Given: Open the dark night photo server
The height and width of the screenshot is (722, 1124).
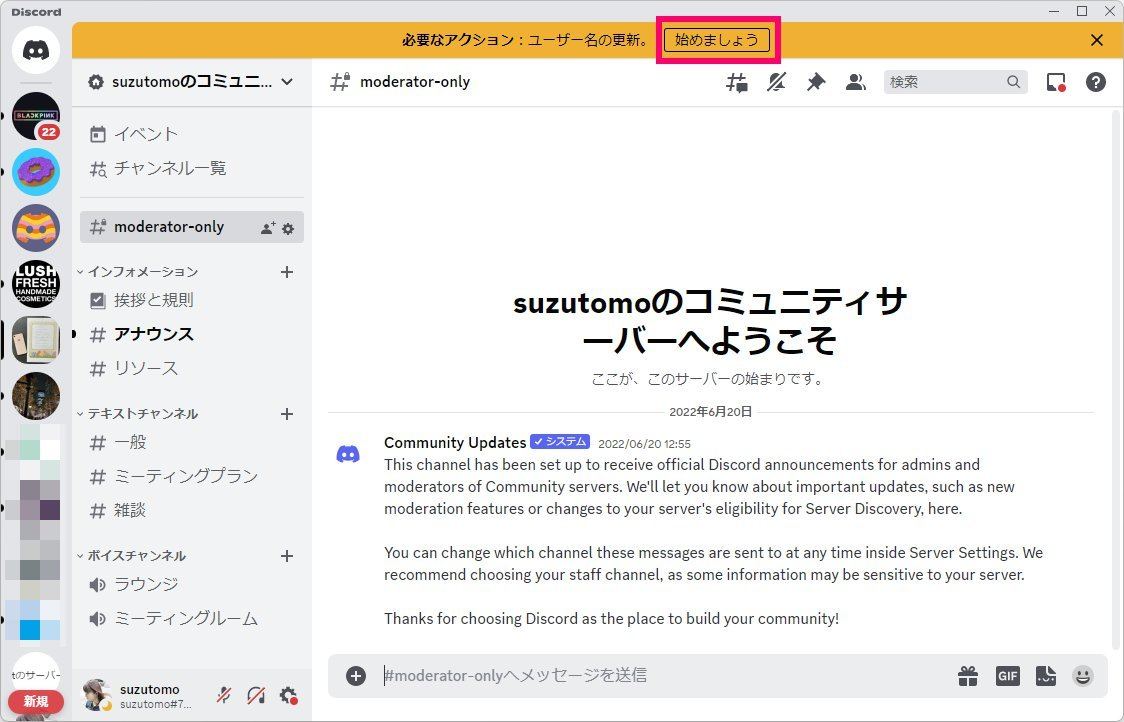Looking at the screenshot, I should coord(36,396).
